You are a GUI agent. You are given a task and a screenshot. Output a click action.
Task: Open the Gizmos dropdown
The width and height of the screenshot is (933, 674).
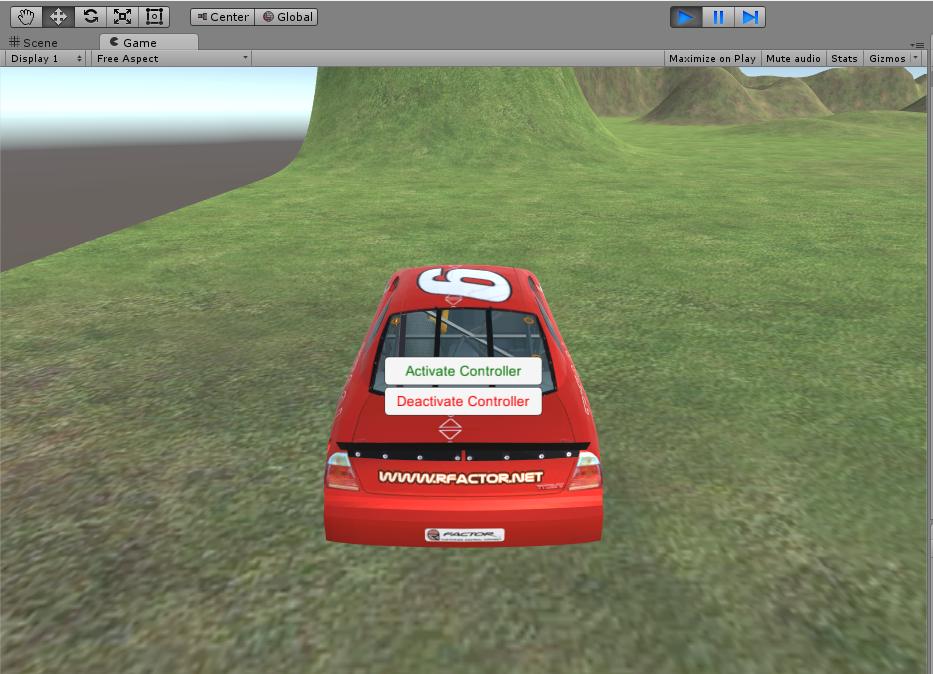[888, 58]
